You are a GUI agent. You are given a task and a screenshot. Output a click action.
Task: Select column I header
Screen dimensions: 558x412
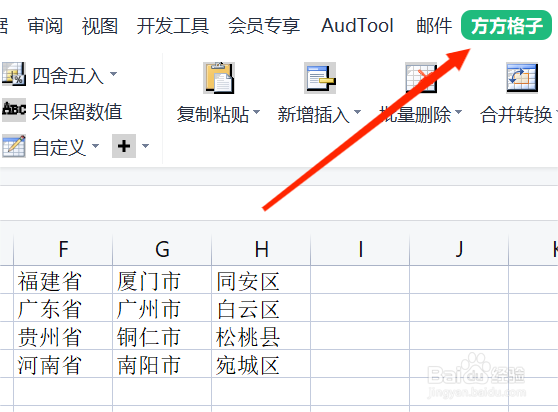click(360, 249)
